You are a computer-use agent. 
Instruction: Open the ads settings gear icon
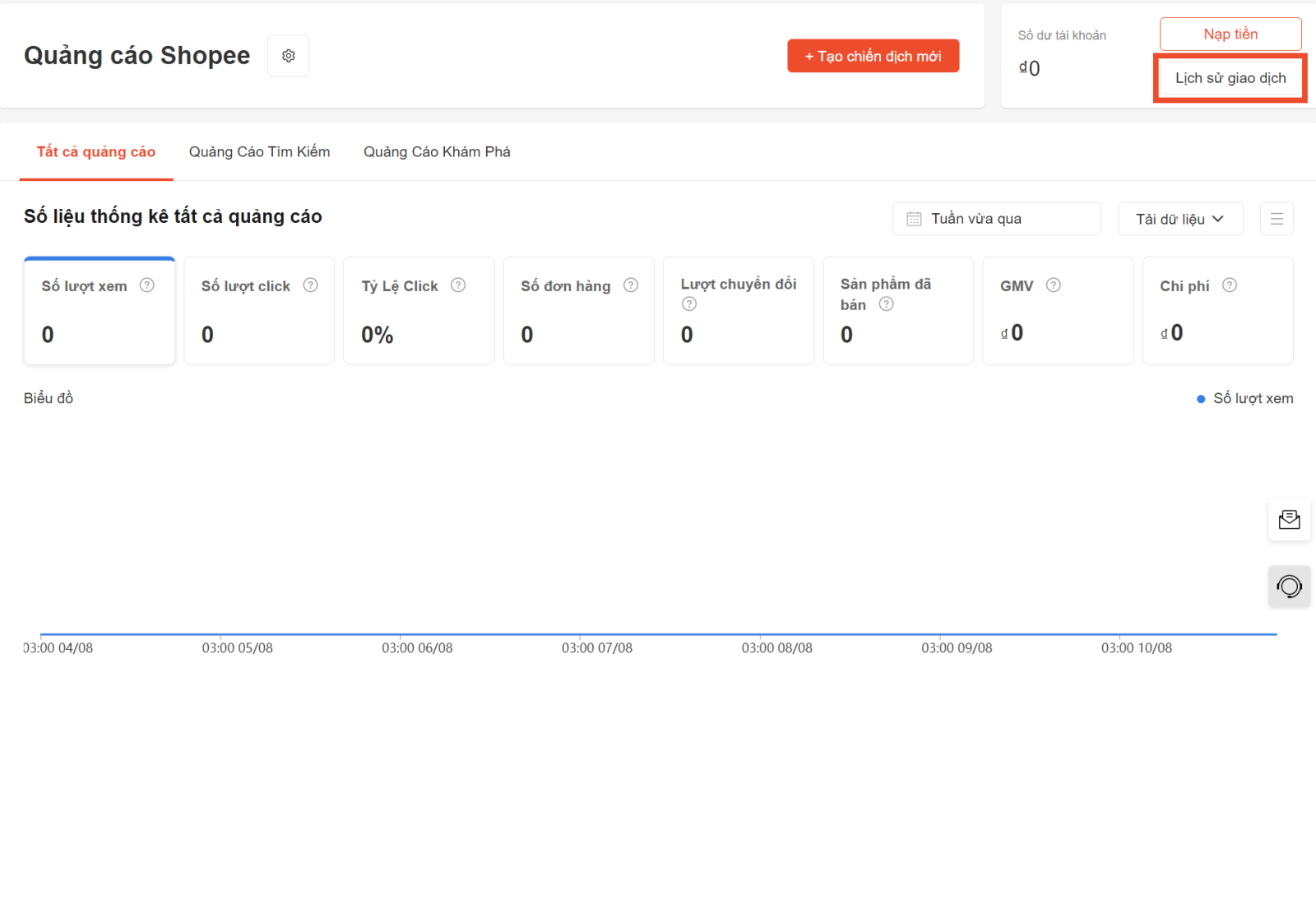(x=288, y=56)
